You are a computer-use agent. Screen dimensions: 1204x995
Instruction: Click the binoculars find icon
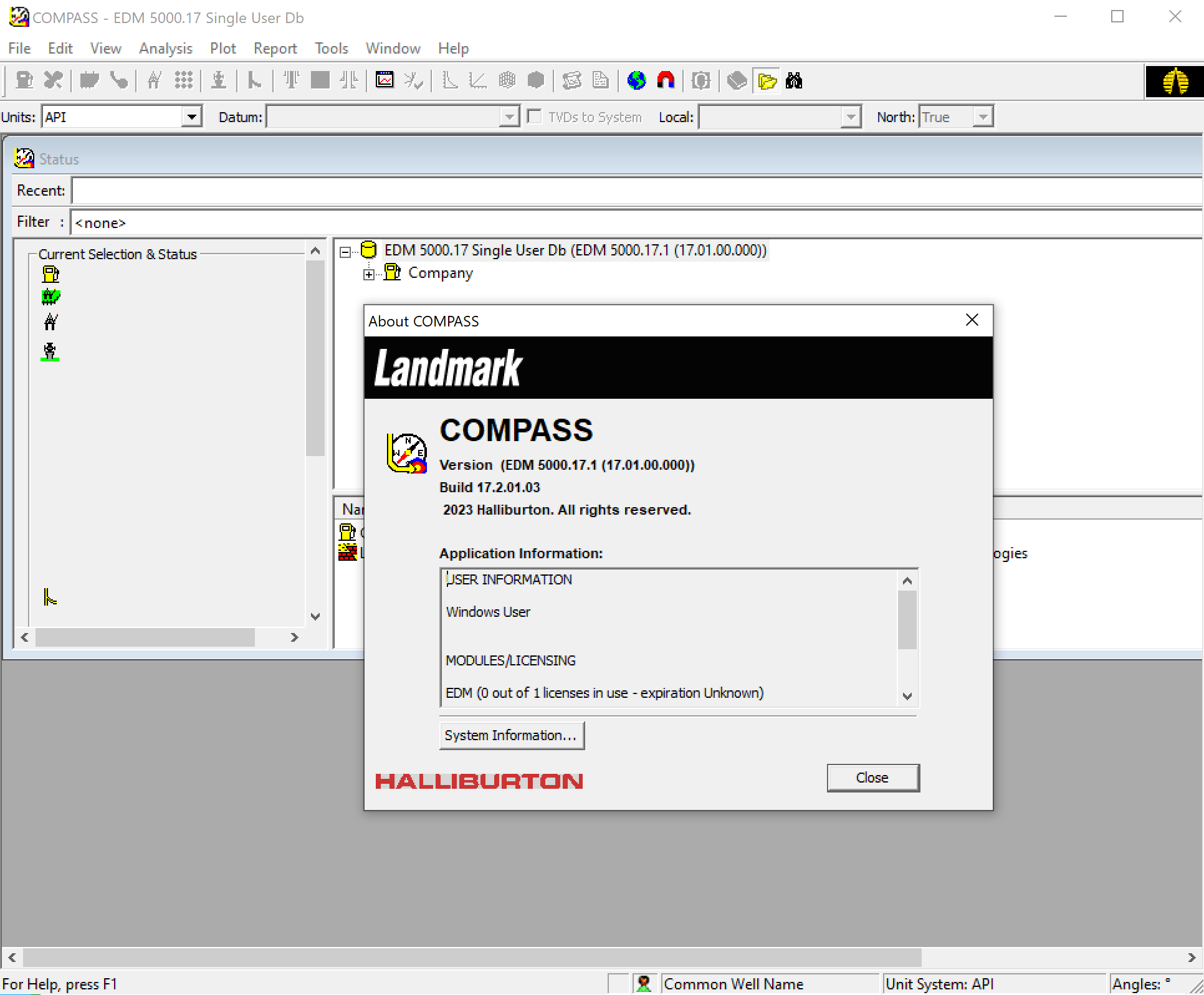[x=794, y=80]
